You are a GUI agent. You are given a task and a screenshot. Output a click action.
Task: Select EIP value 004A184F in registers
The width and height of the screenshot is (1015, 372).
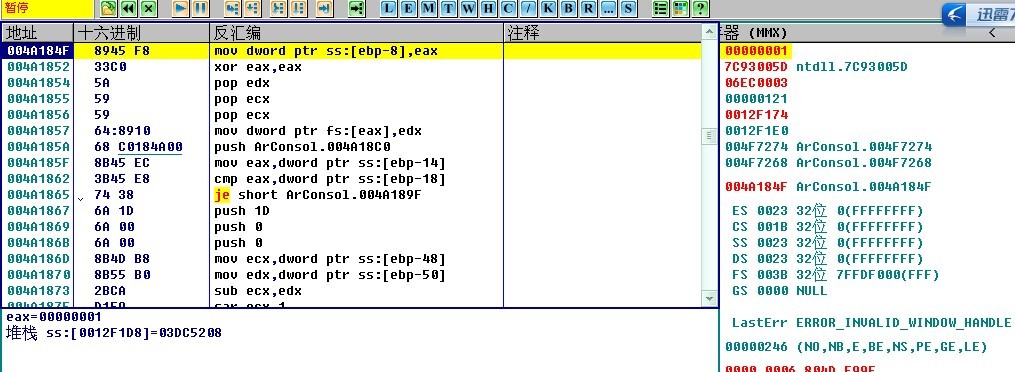tap(756, 186)
